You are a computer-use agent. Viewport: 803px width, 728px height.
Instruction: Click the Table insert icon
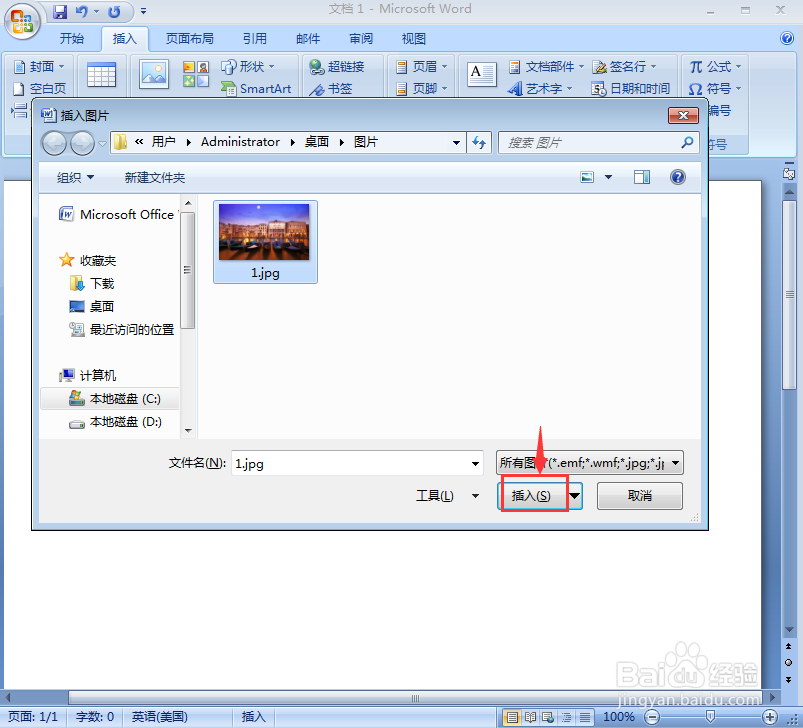coord(101,75)
